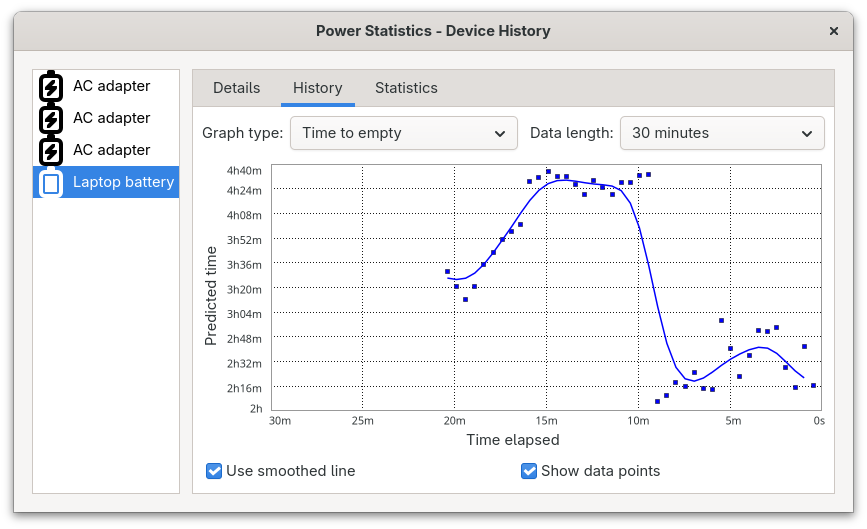
Task: Open the Statistics tab
Action: point(406,88)
